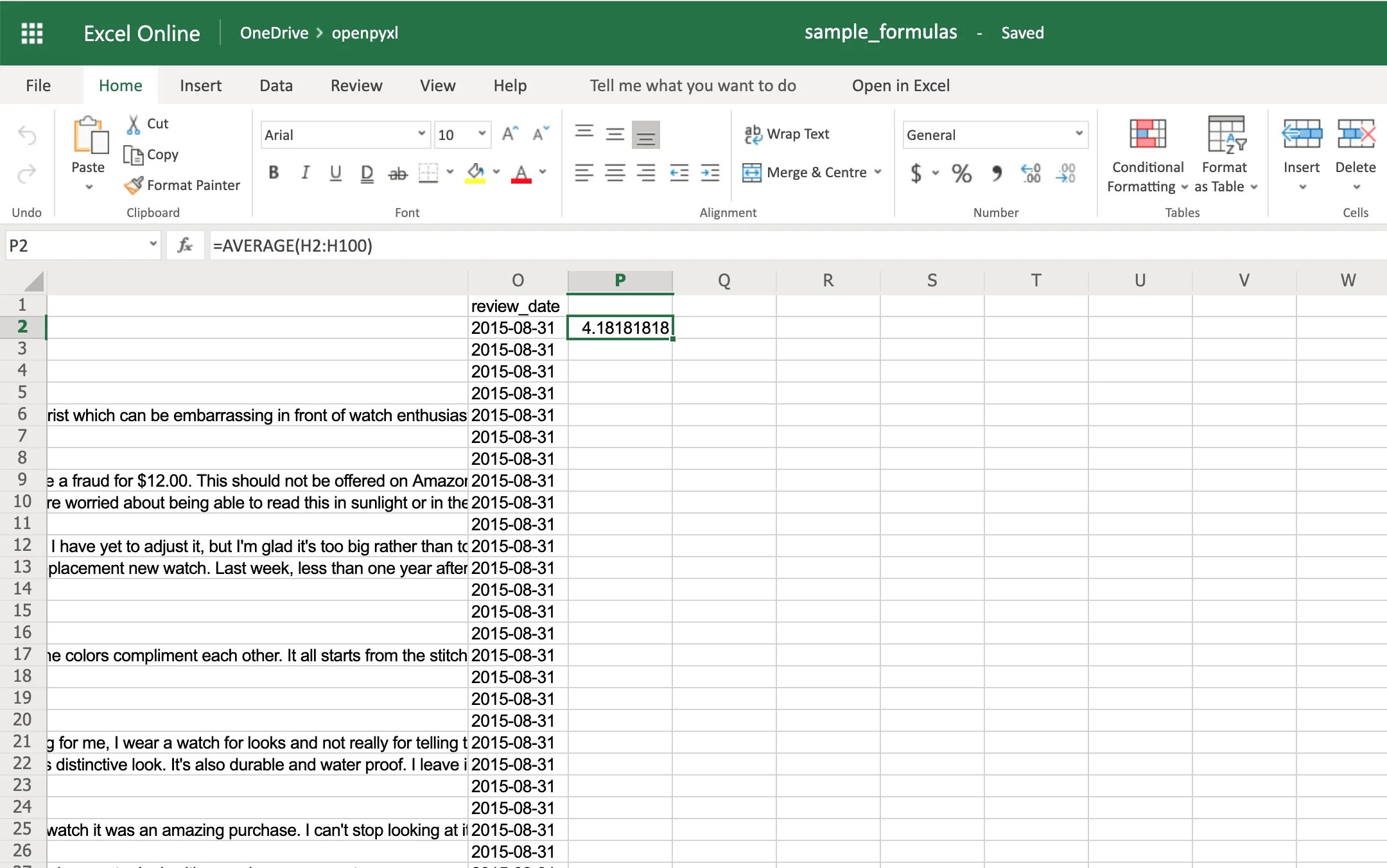Click the Format Painter brush icon
The width and height of the screenshot is (1387, 868).
(134, 186)
